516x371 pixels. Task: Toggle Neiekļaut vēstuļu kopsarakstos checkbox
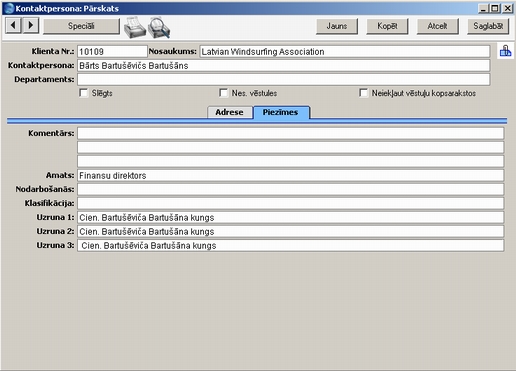[363, 93]
